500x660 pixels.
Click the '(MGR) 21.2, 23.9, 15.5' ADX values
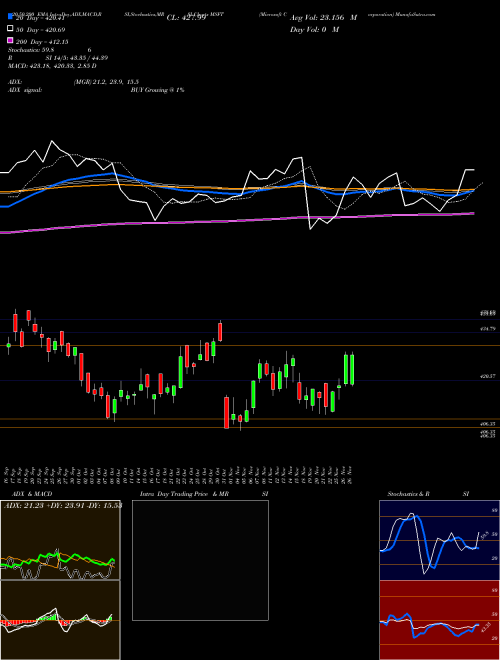106,82
